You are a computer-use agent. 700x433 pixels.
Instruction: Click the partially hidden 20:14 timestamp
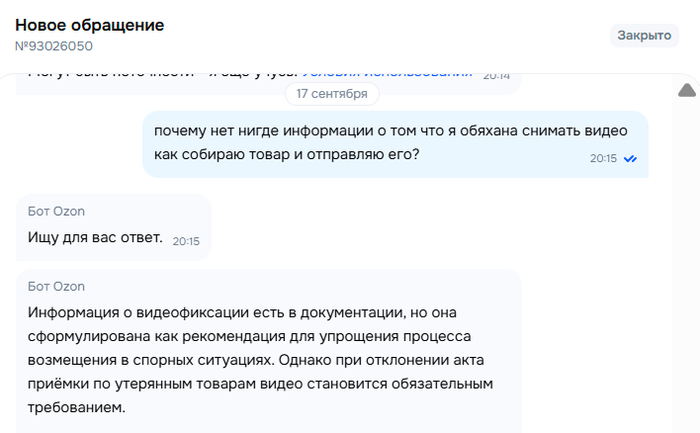[x=496, y=76]
